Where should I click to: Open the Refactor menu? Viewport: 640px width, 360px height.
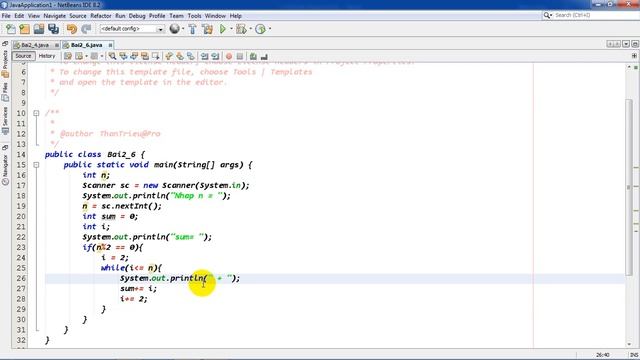(100, 16)
